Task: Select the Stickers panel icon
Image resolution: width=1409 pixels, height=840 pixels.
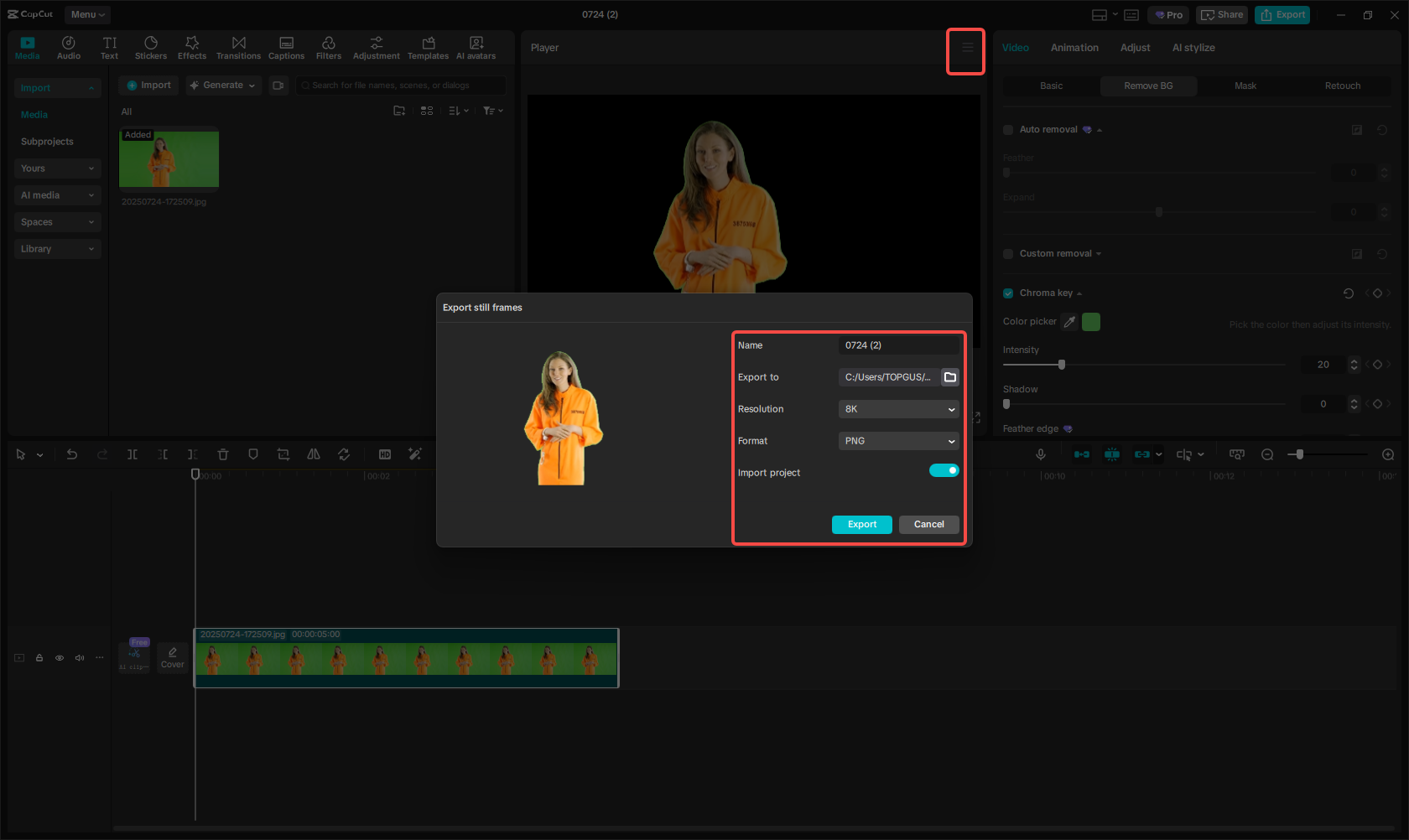Action: click(151, 46)
